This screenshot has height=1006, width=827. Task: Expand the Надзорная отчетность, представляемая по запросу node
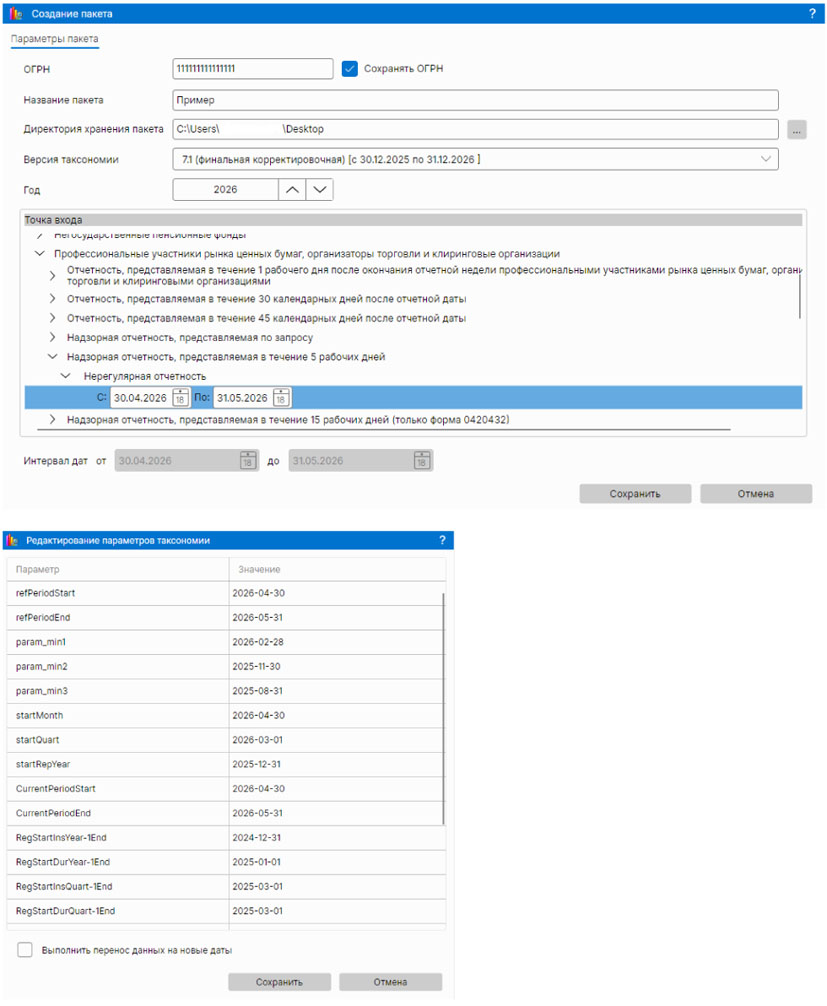53,338
